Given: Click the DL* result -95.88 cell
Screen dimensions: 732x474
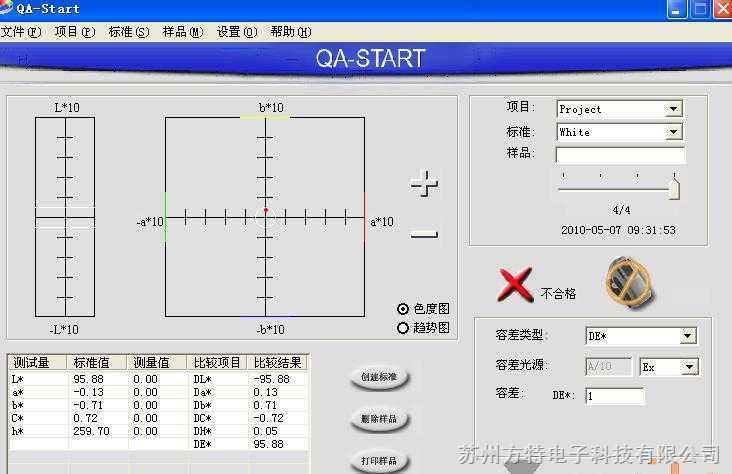Looking at the screenshot, I should coord(272,379).
